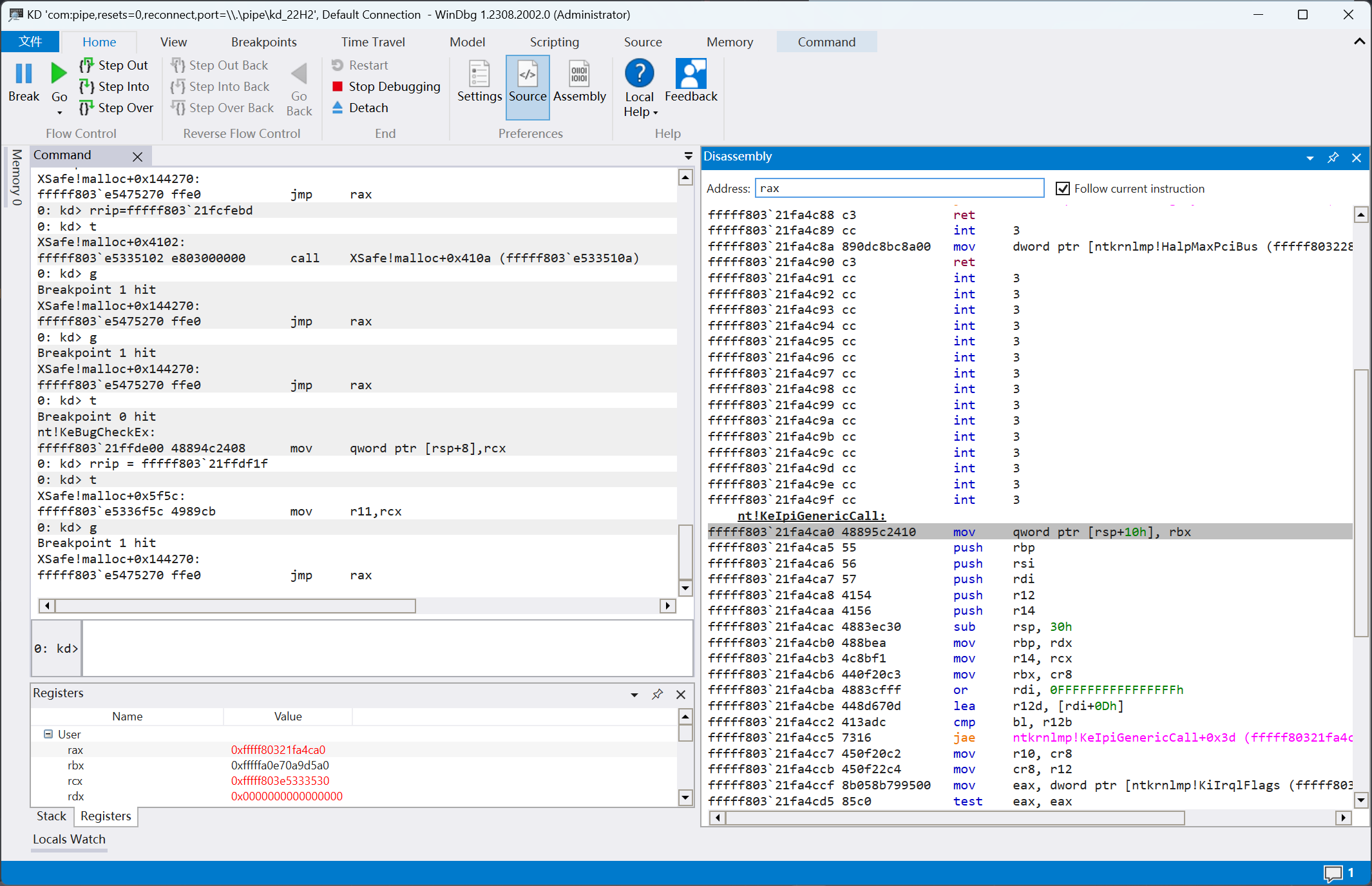Image resolution: width=1372 pixels, height=886 pixels.
Task: Click the Break pause icon
Action: tap(24, 74)
